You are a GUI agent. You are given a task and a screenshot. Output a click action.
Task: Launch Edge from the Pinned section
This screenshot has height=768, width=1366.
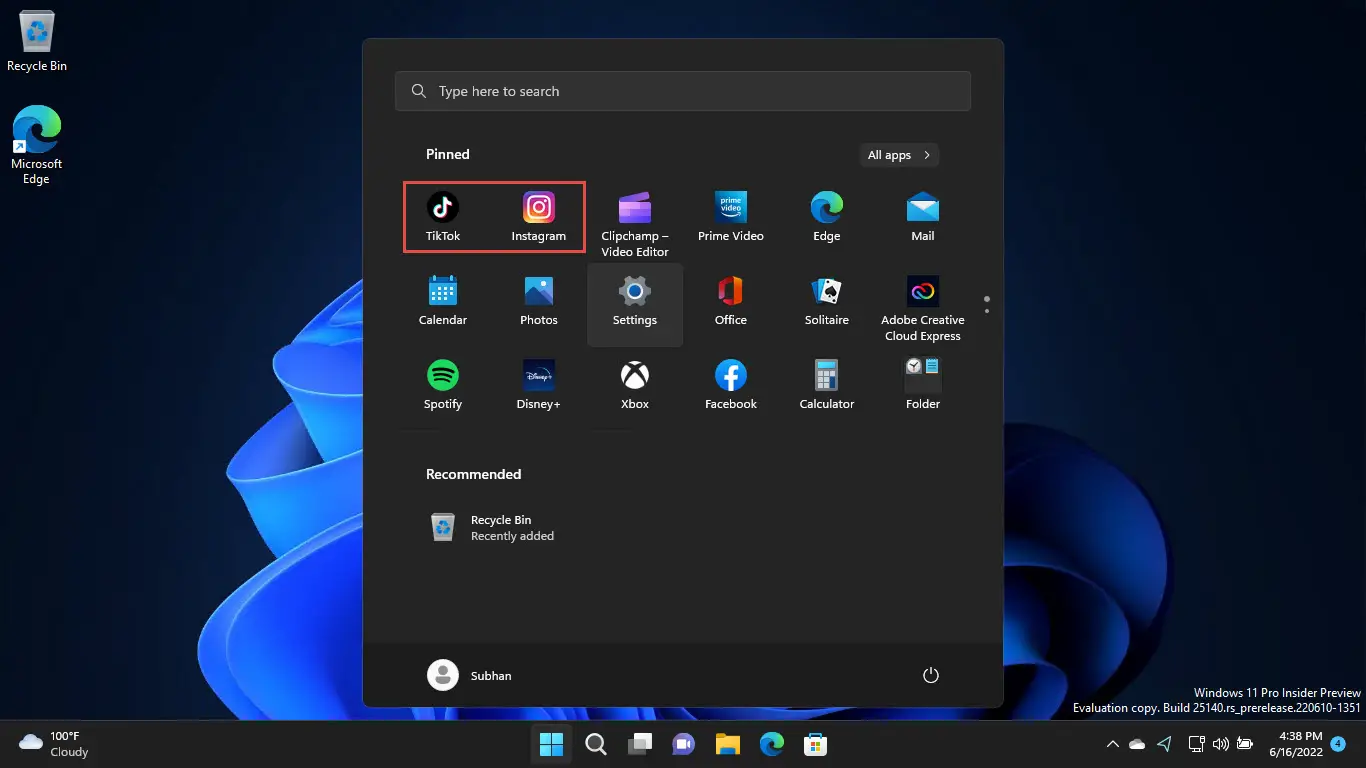[827, 217]
